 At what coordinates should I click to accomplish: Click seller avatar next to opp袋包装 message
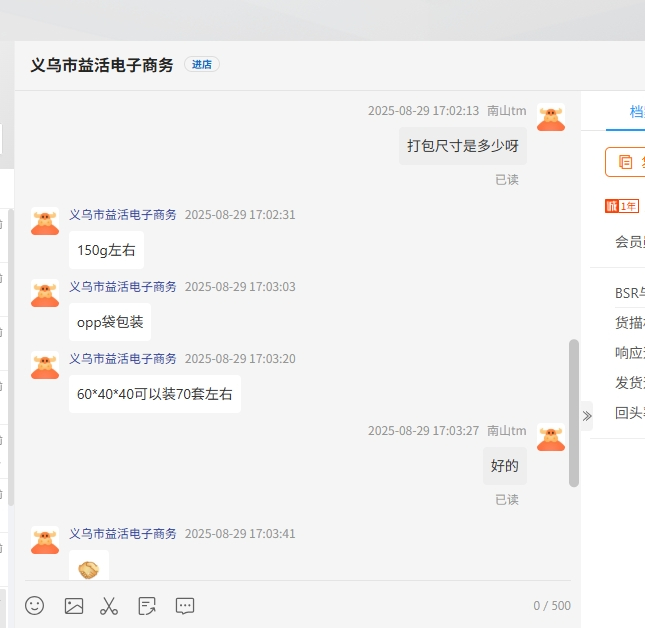tap(45, 293)
